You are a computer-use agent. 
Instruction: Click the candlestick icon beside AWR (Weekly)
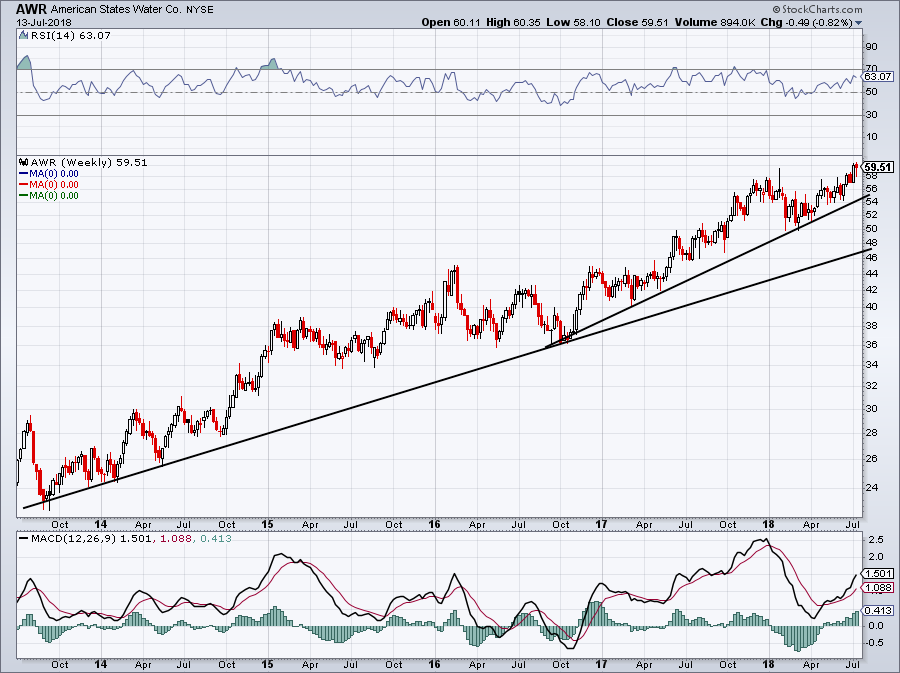[x=24, y=162]
